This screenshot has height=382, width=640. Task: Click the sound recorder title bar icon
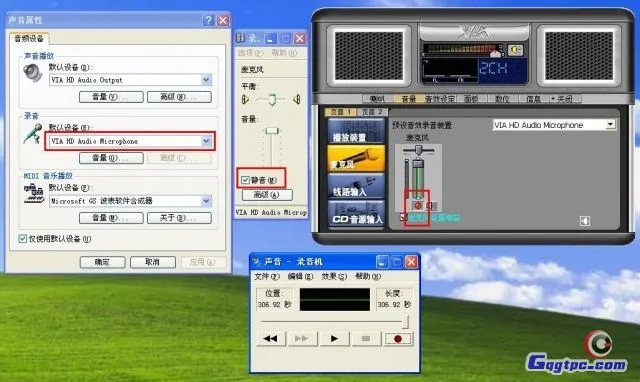[256, 261]
